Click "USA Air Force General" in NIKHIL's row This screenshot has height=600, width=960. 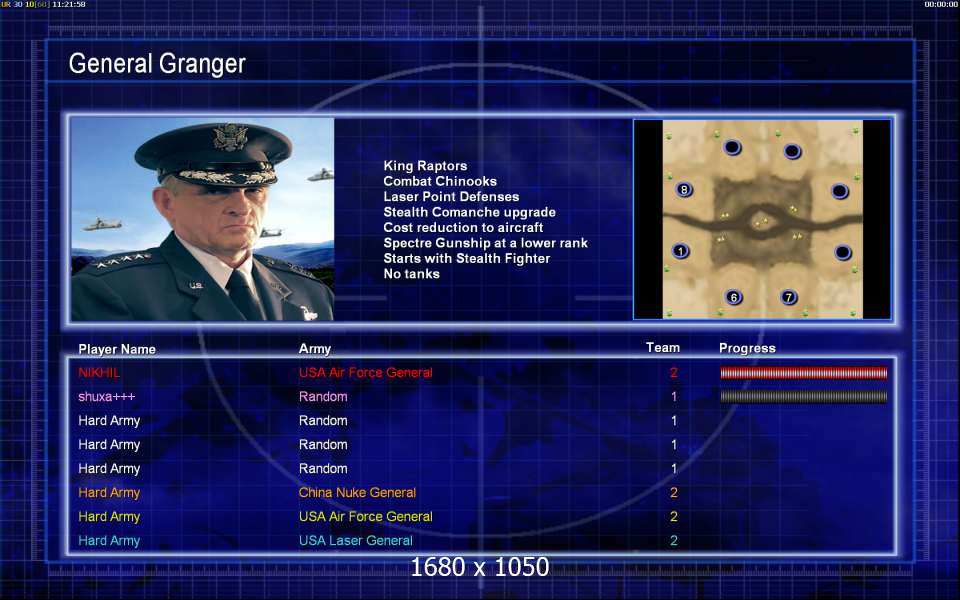(366, 372)
